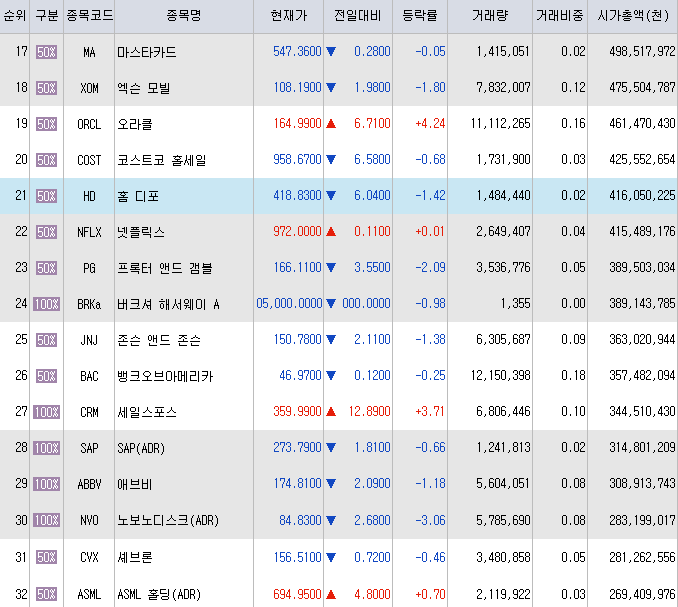
Task: Sort by the 시가총액(천) column header
Action: coord(633,16)
